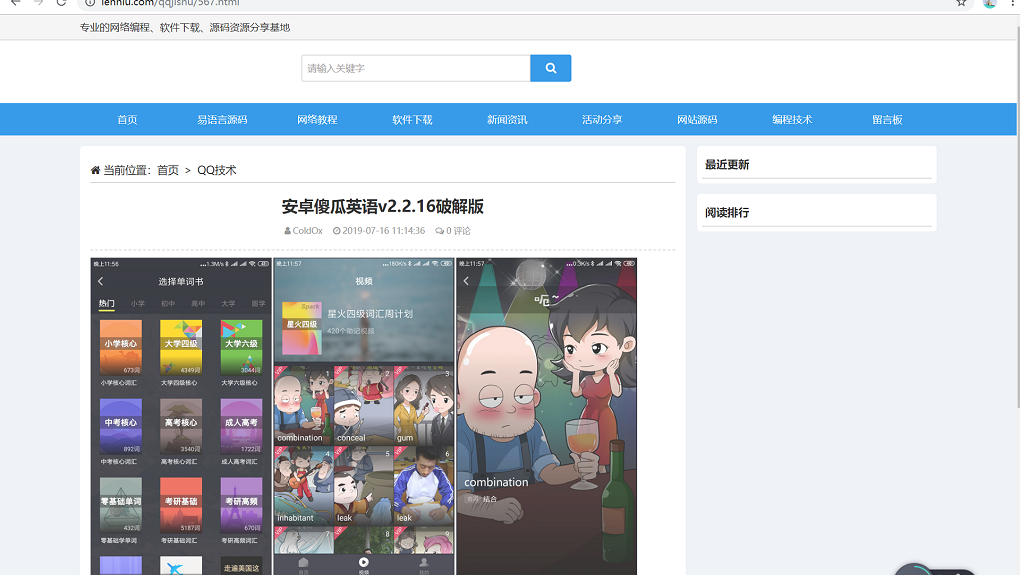Select 软件下载 in the navigation bar
The image size is (1020, 575).
tap(412, 120)
